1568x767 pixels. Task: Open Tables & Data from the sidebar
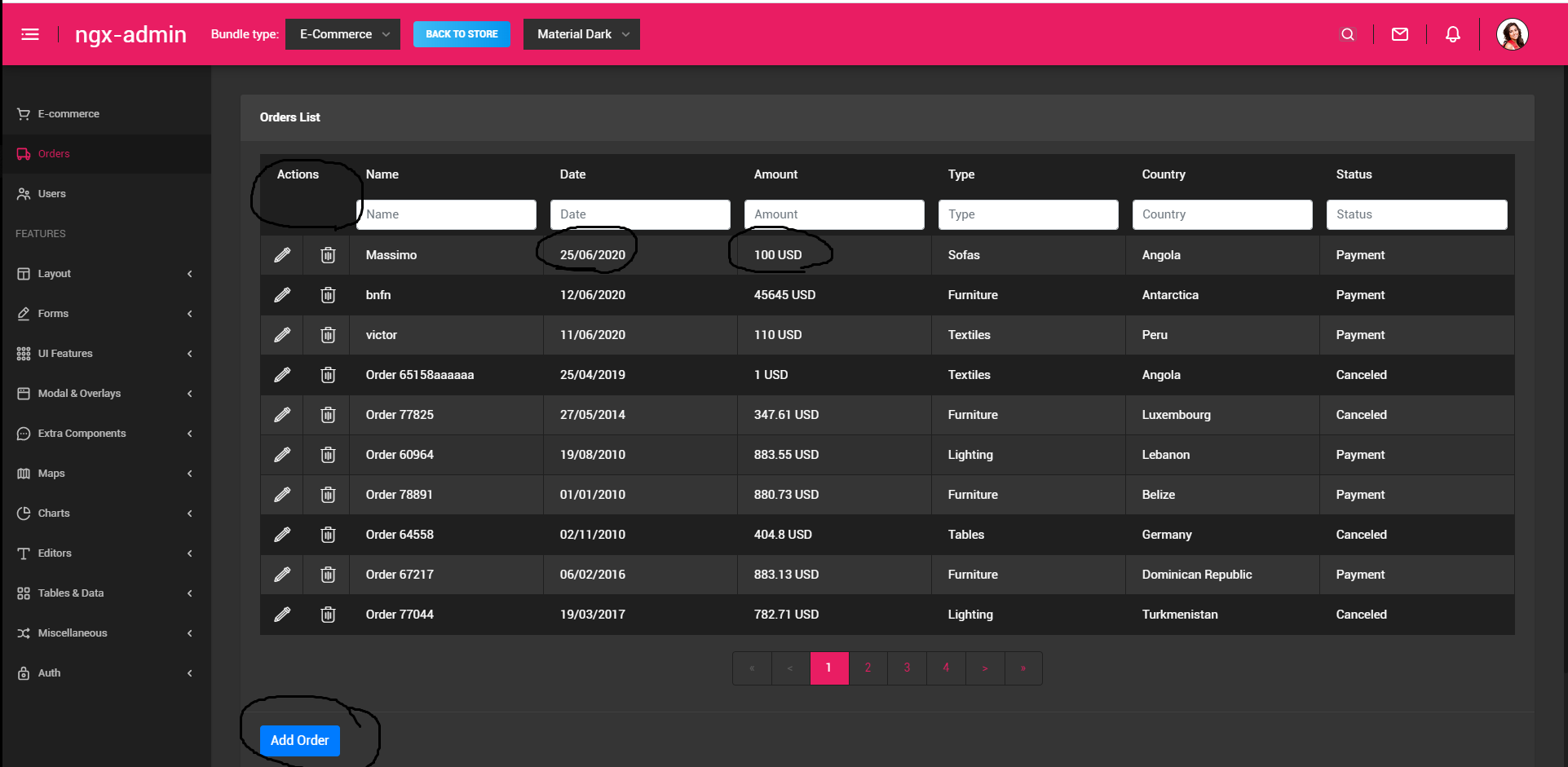[x=69, y=593]
